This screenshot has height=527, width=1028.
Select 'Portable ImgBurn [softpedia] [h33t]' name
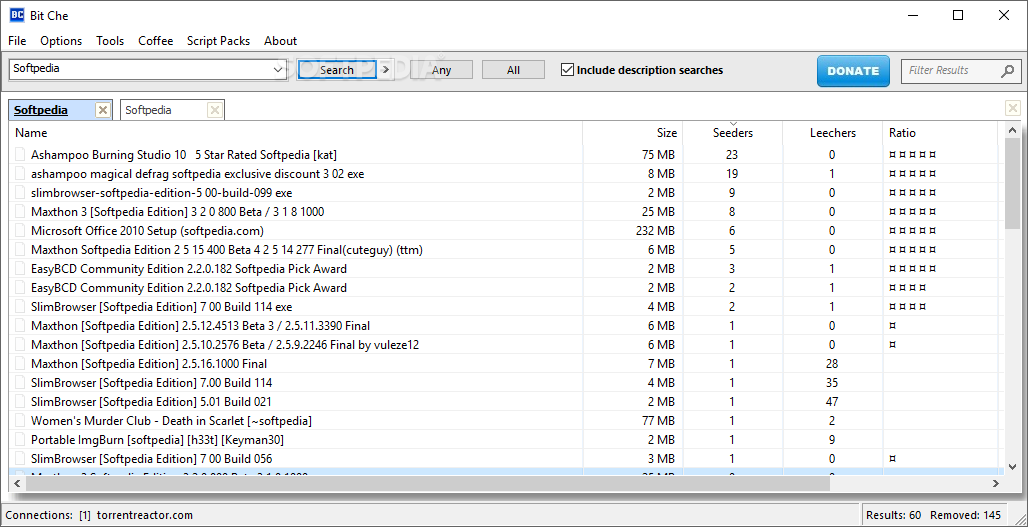click(x=157, y=440)
